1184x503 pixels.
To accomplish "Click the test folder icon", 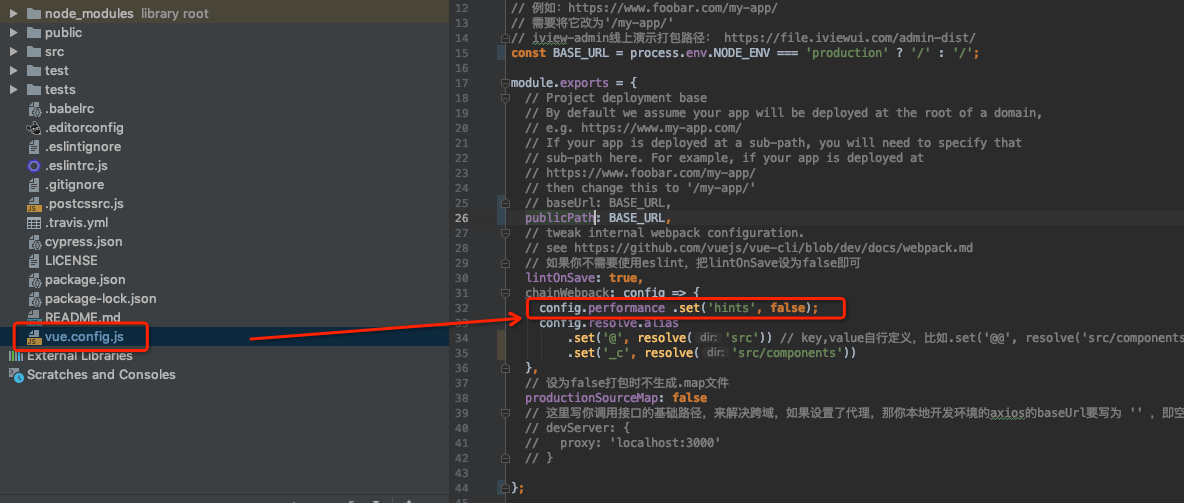I will click(33, 70).
